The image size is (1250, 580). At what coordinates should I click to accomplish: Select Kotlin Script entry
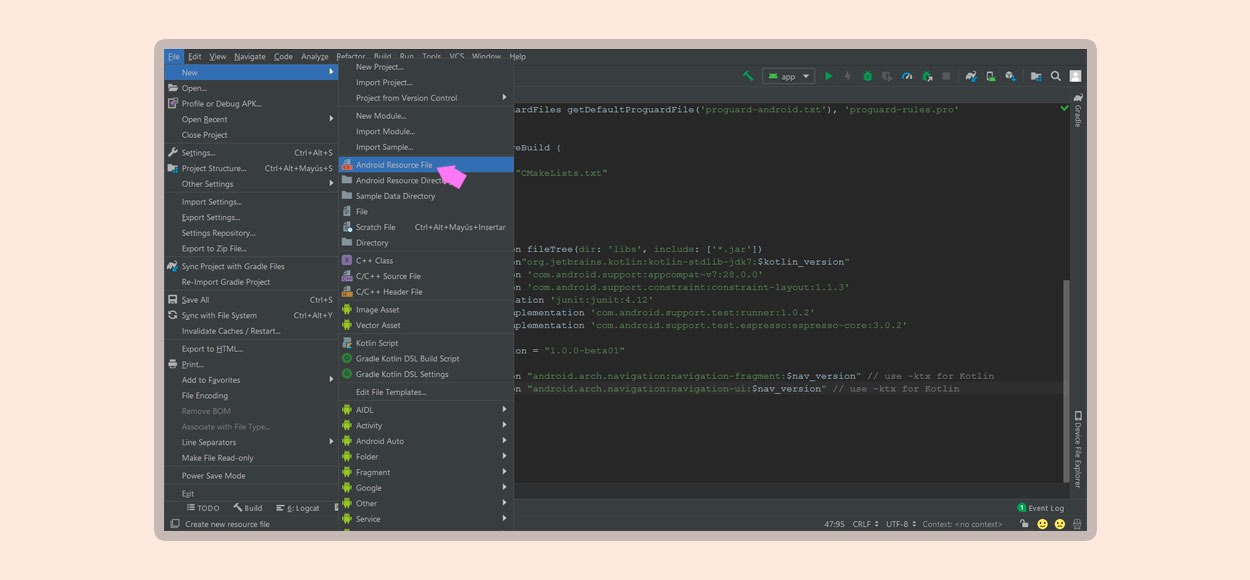(x=426, y=343)
